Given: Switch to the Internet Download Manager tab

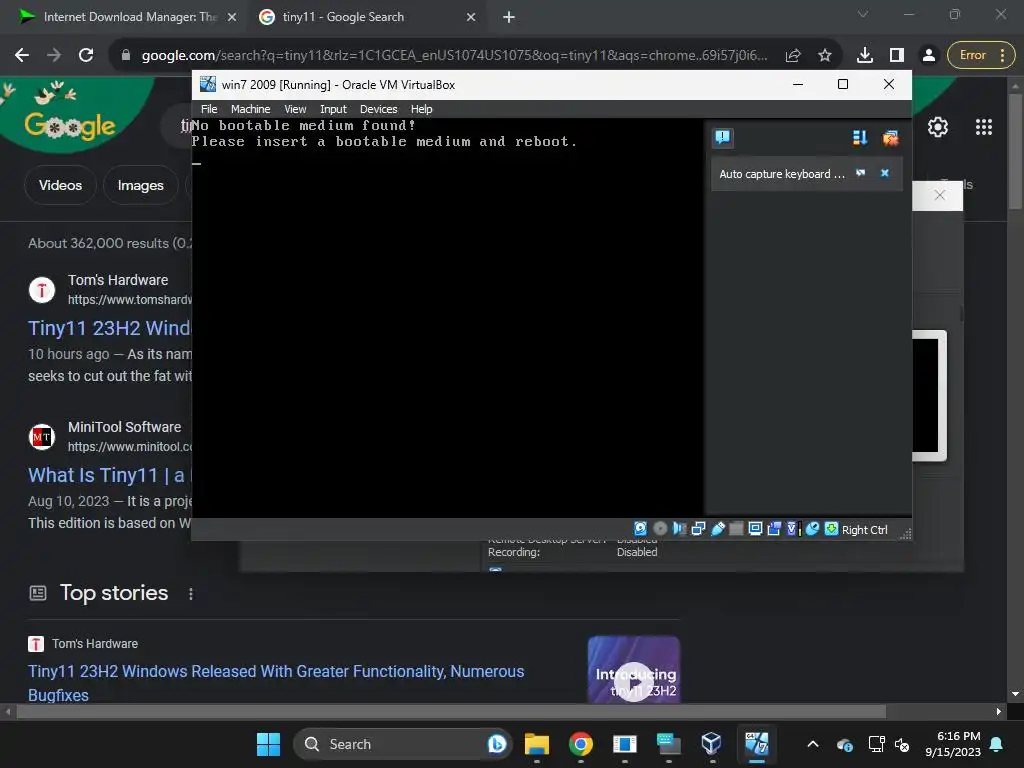Looking at the screenshot, I should tap(128, 17).
